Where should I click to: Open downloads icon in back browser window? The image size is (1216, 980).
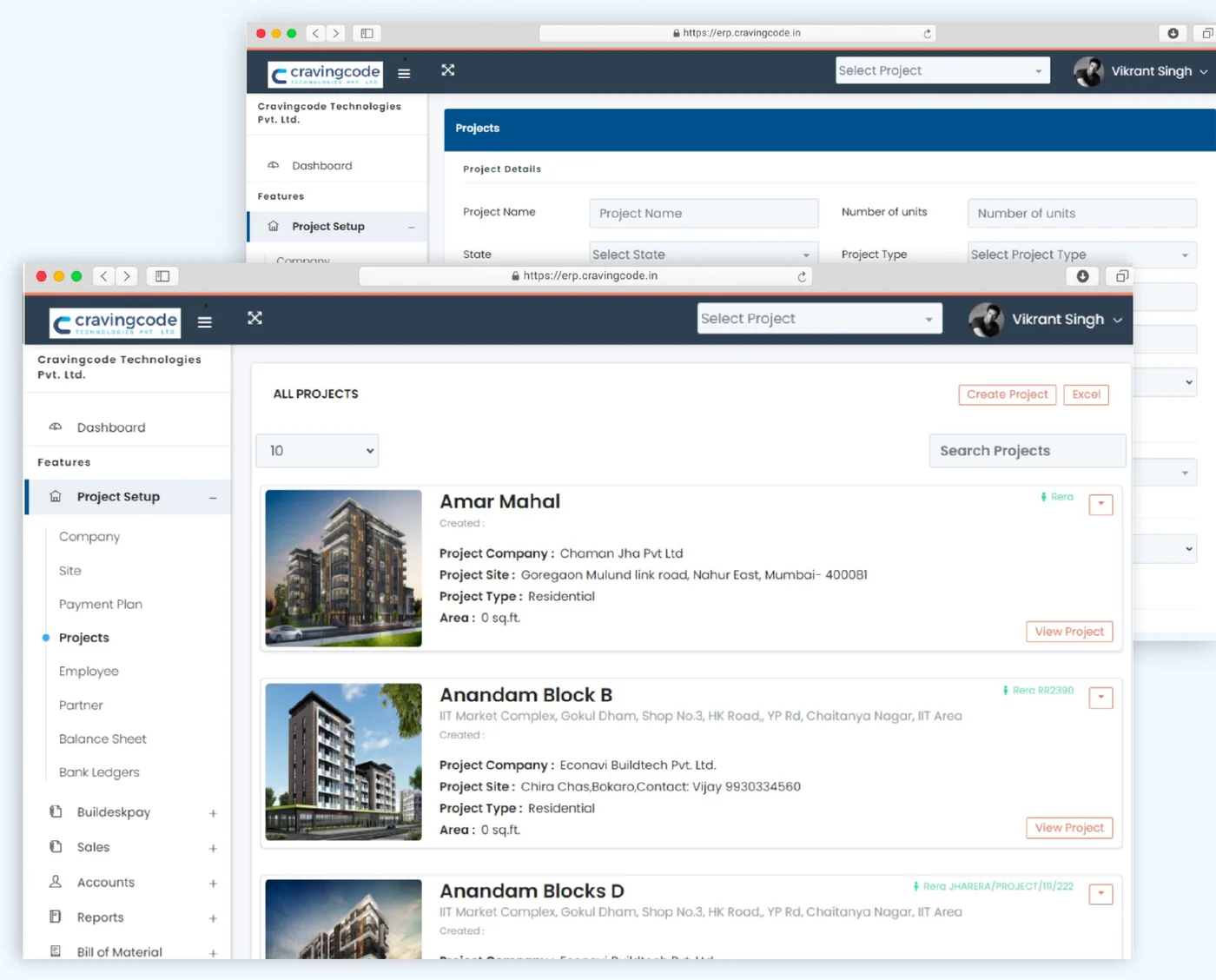[1173, 33]
